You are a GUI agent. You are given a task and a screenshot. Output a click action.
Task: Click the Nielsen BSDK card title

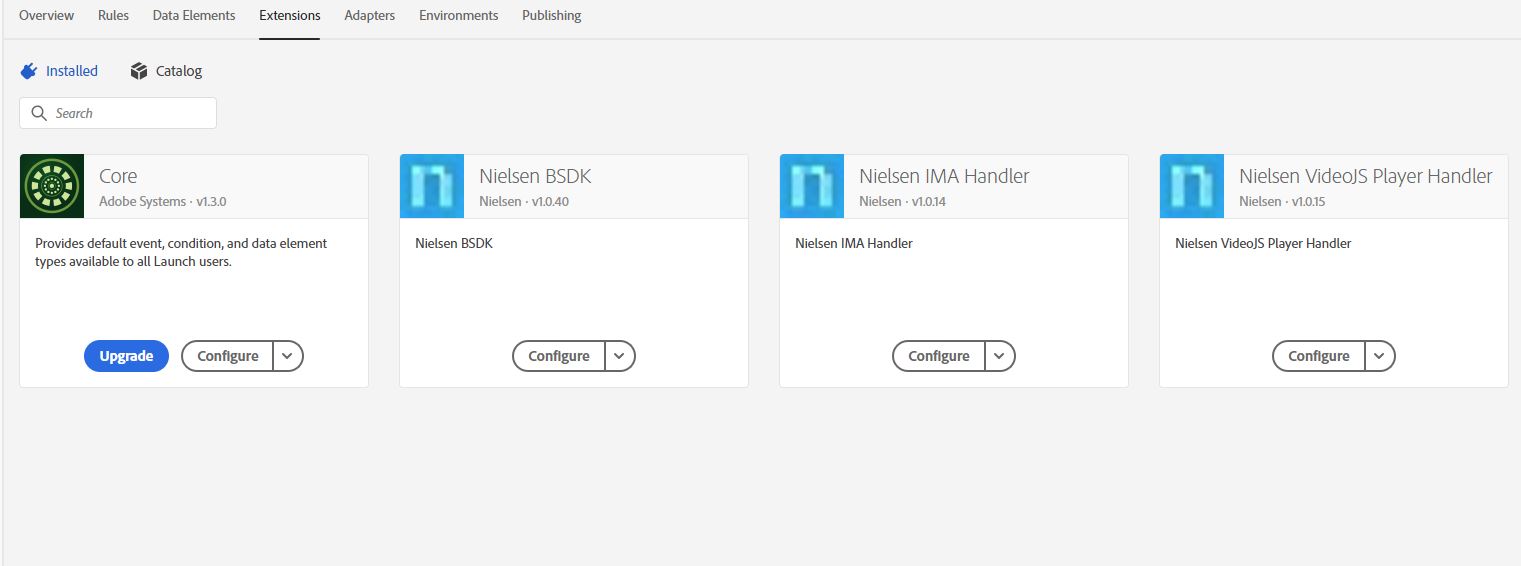pyautogui.click(x=535, y=176)
